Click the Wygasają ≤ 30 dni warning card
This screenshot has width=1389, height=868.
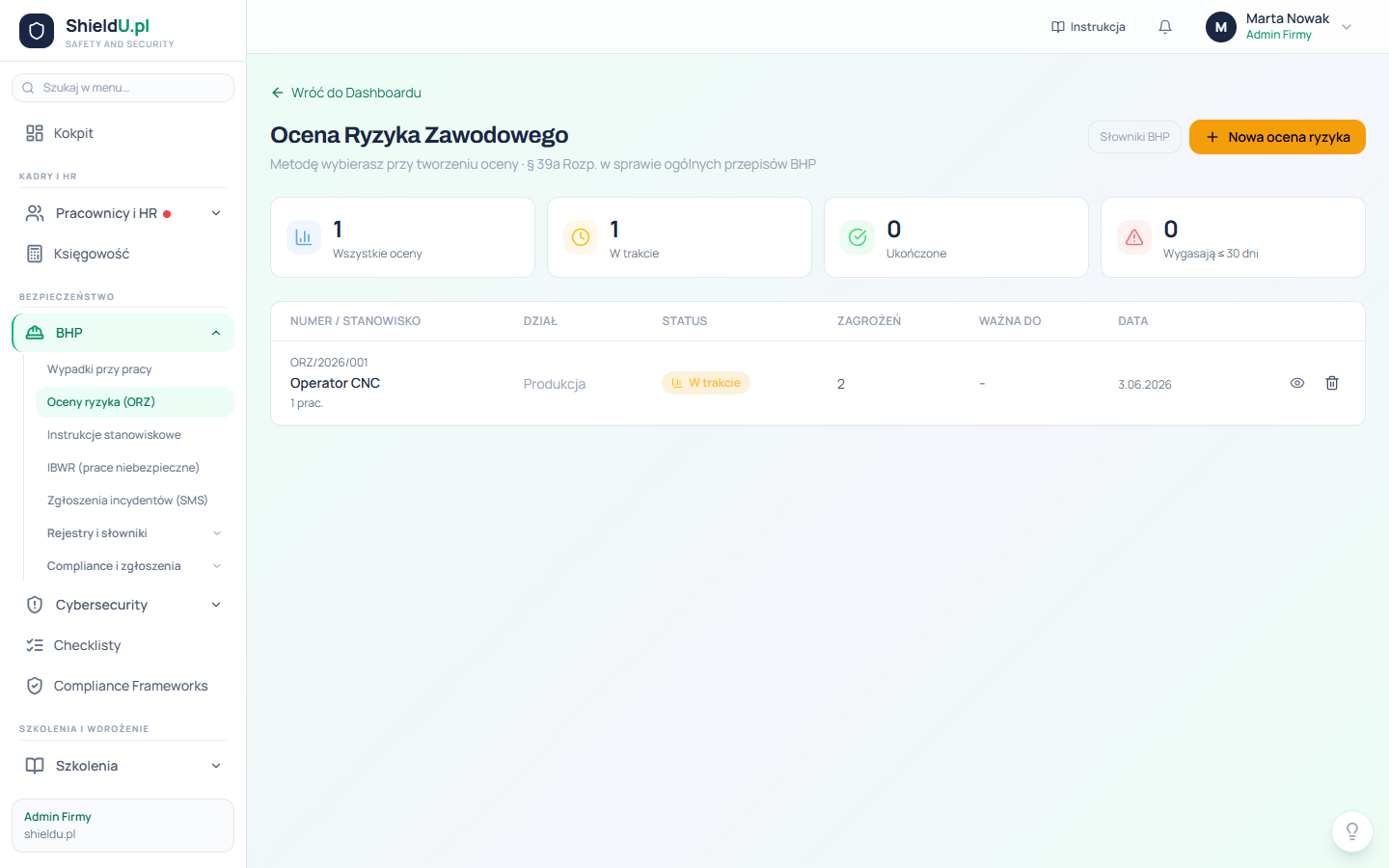1233,237
